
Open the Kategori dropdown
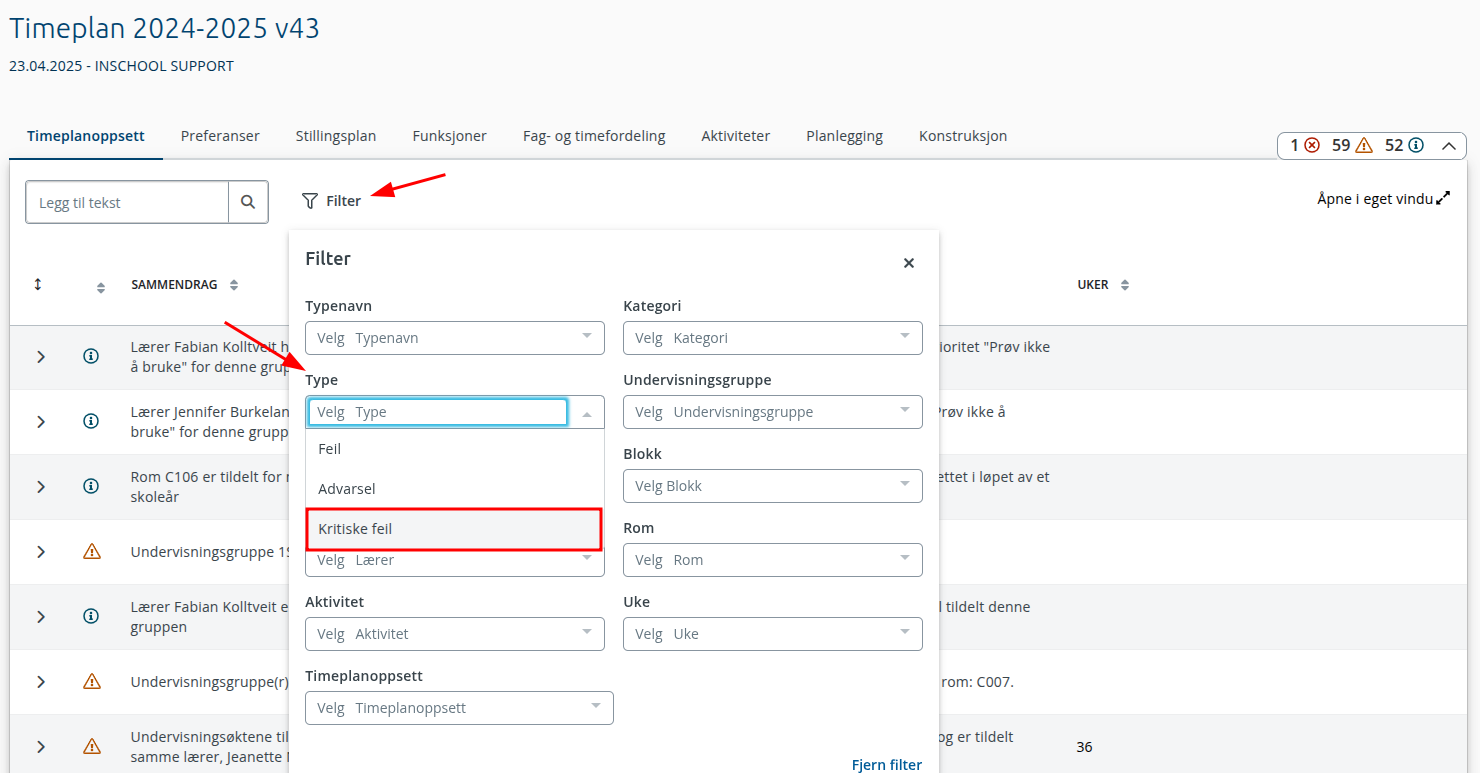[773, 338]
